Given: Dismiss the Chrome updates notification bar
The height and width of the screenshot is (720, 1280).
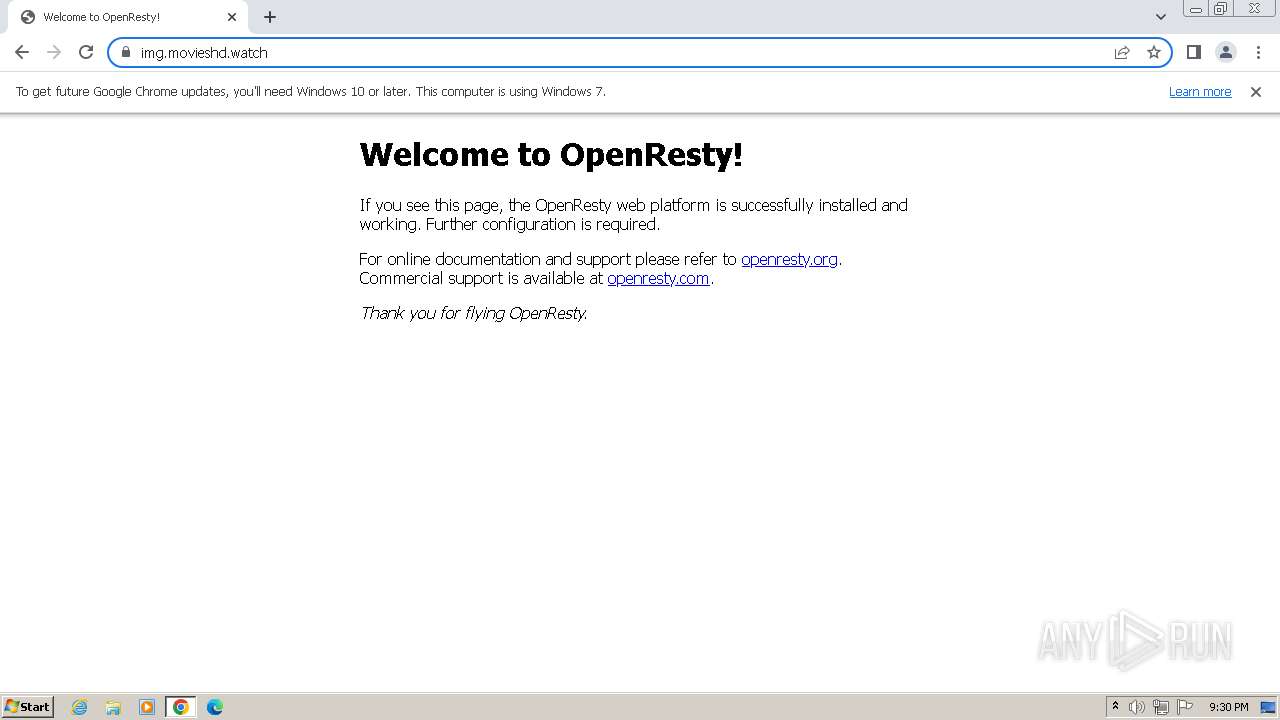Looking at the screenshot, I should click(x=1256, y=91).
